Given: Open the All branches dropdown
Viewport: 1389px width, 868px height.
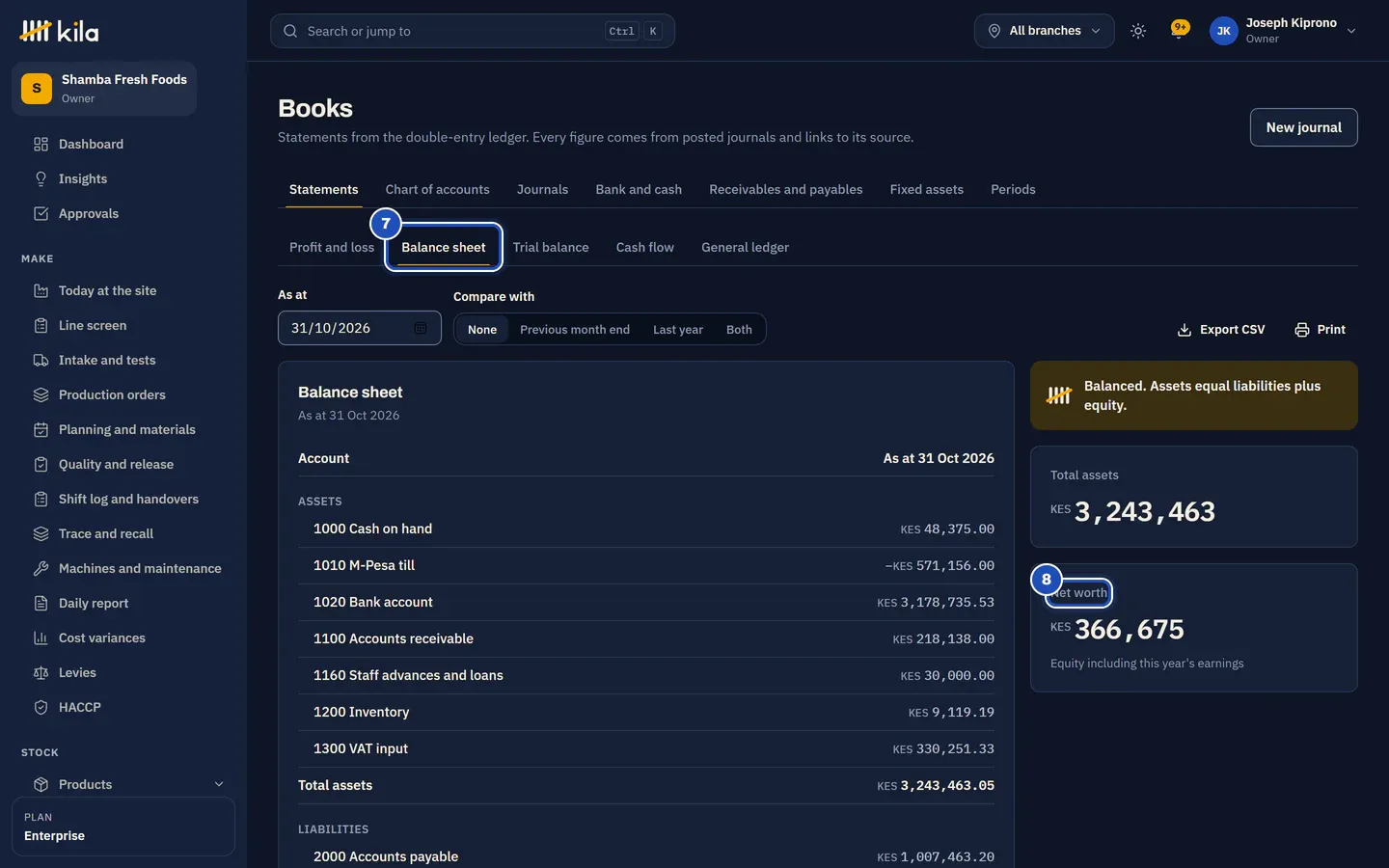Looking at the screenshot, I should (1044, 31).
